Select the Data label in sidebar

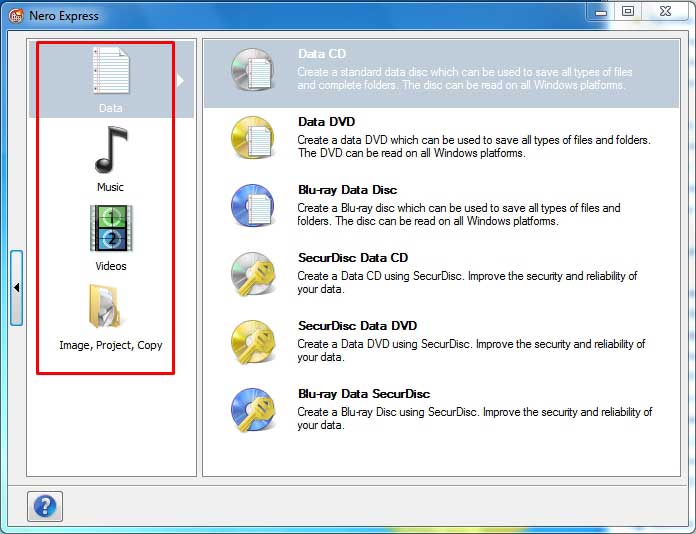click(x=111, y=108)
